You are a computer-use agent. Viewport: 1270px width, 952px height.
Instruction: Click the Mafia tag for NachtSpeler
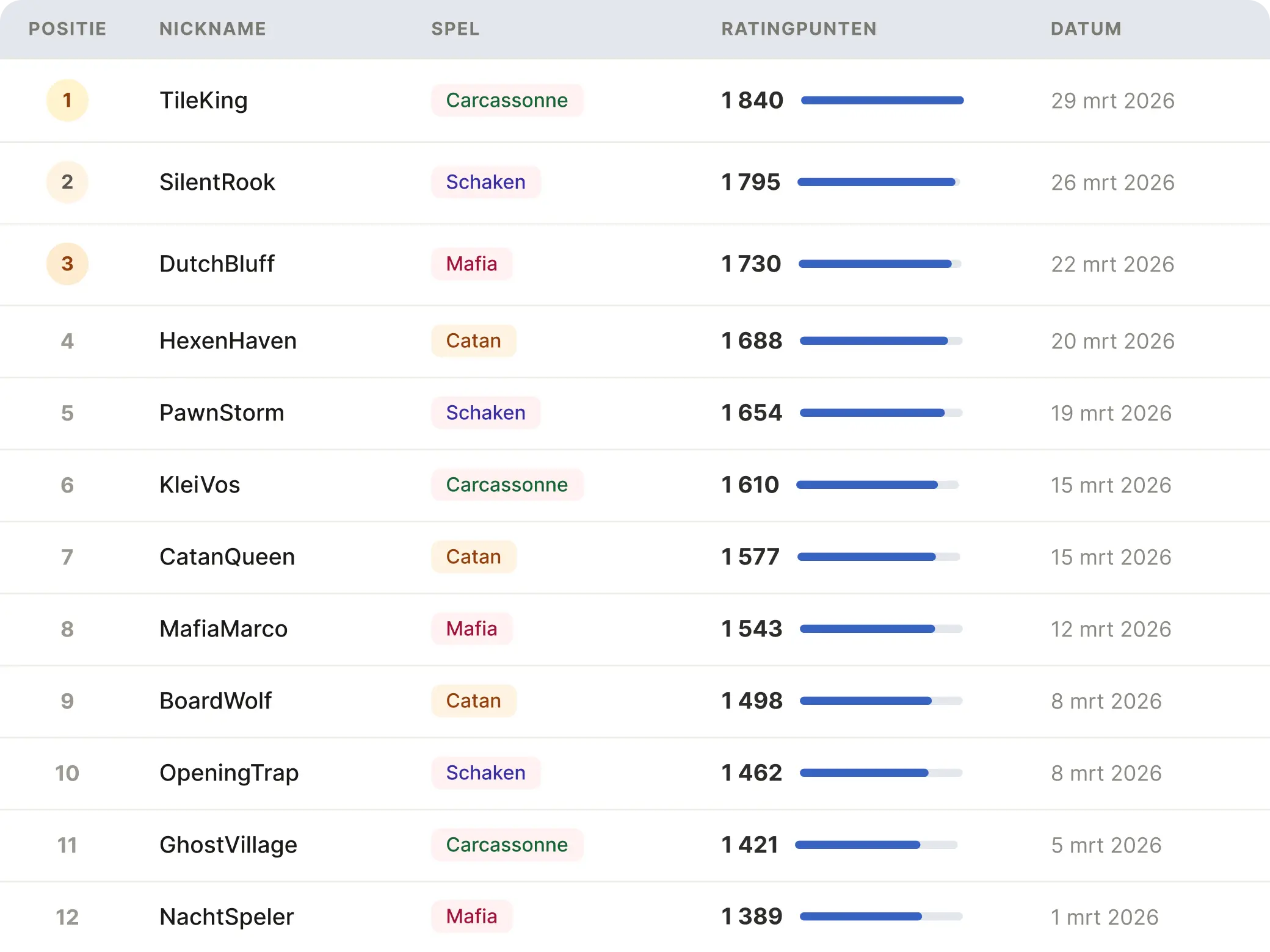point(471,917)
